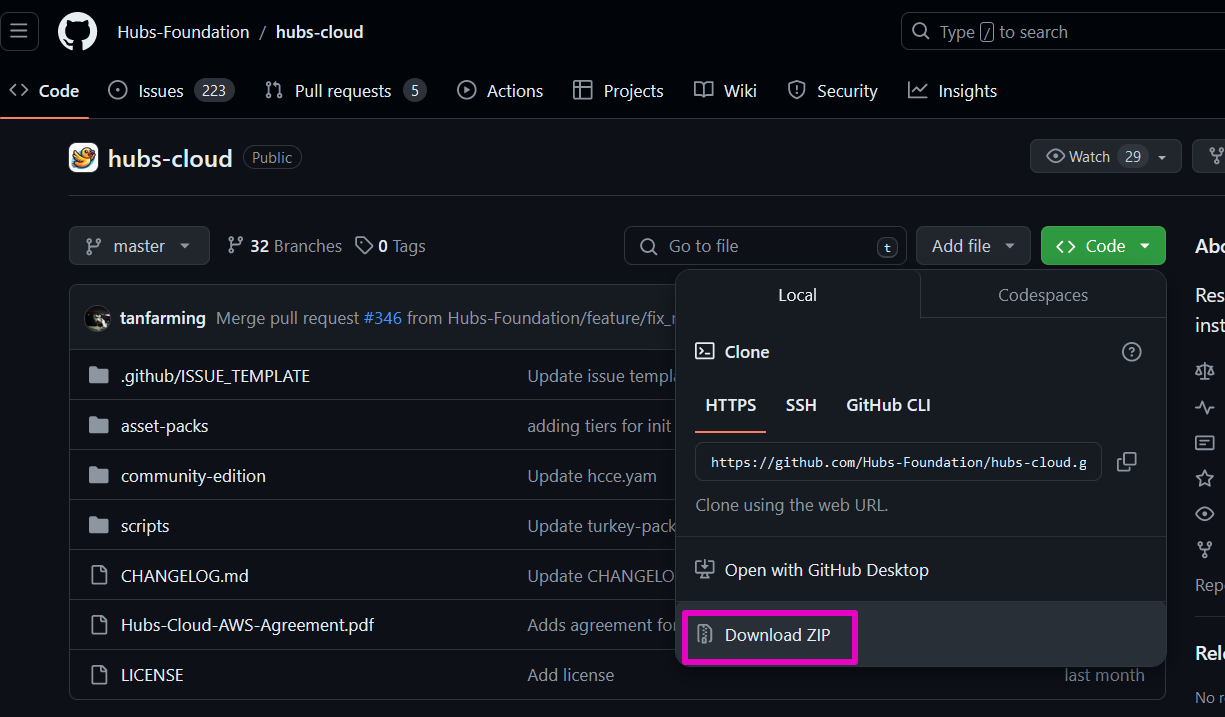Image resolution: width=1225 pixels, height=717 pixels.
Task: Open 'Update hcce.yaml' commit message
Action: pyautogui.click(x=592, y=476)
